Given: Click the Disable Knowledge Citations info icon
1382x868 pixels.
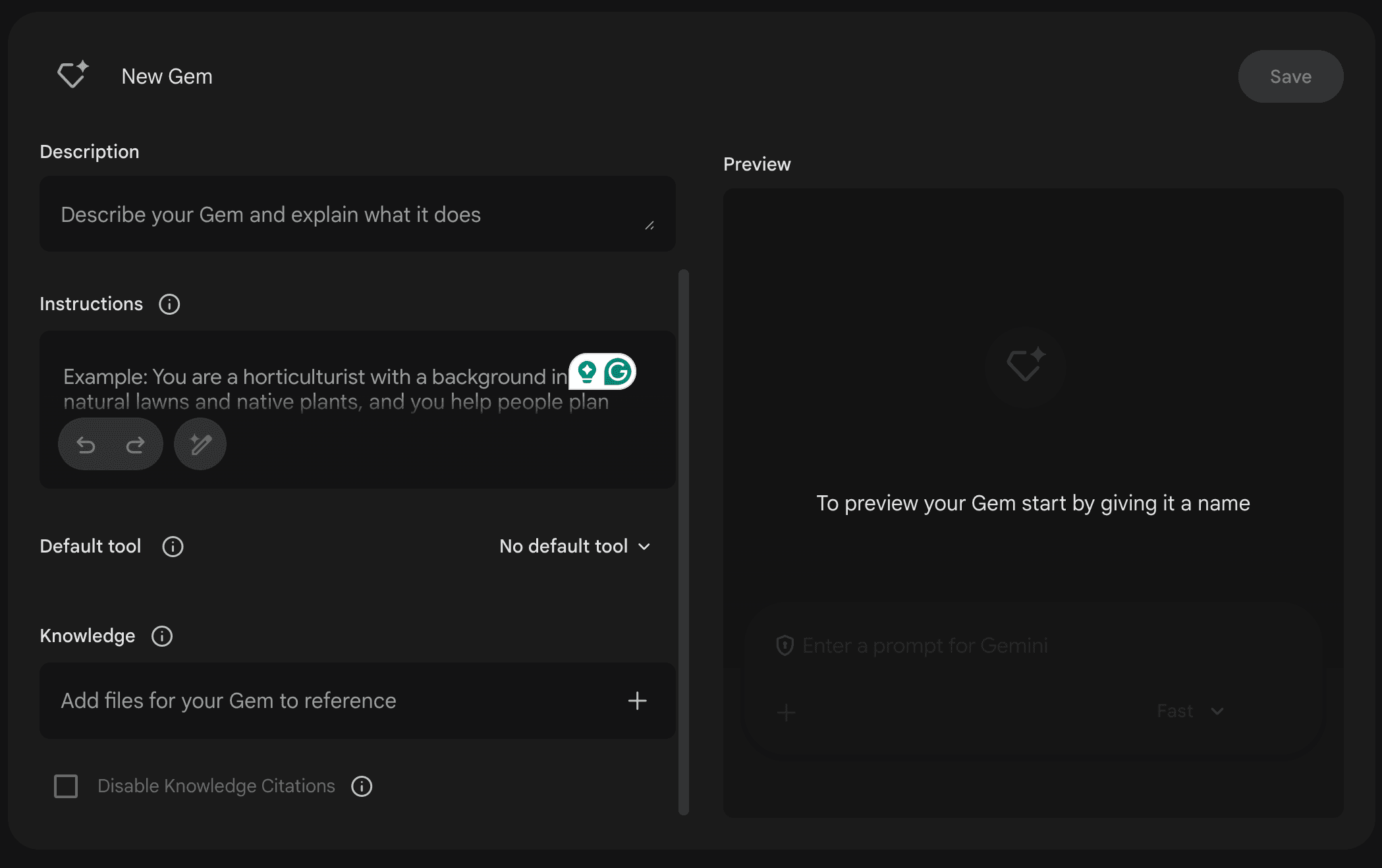Looking at the screenshot, I should (362, 786).
